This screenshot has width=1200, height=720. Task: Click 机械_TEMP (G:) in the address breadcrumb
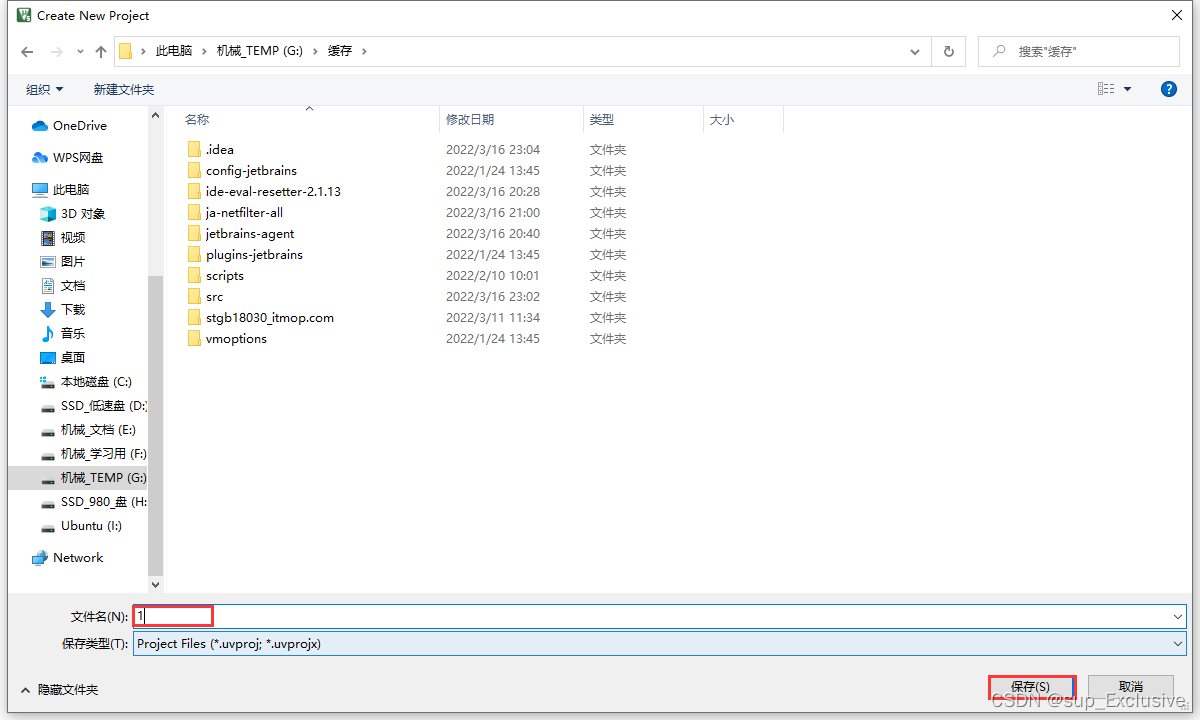coord(260,51)
